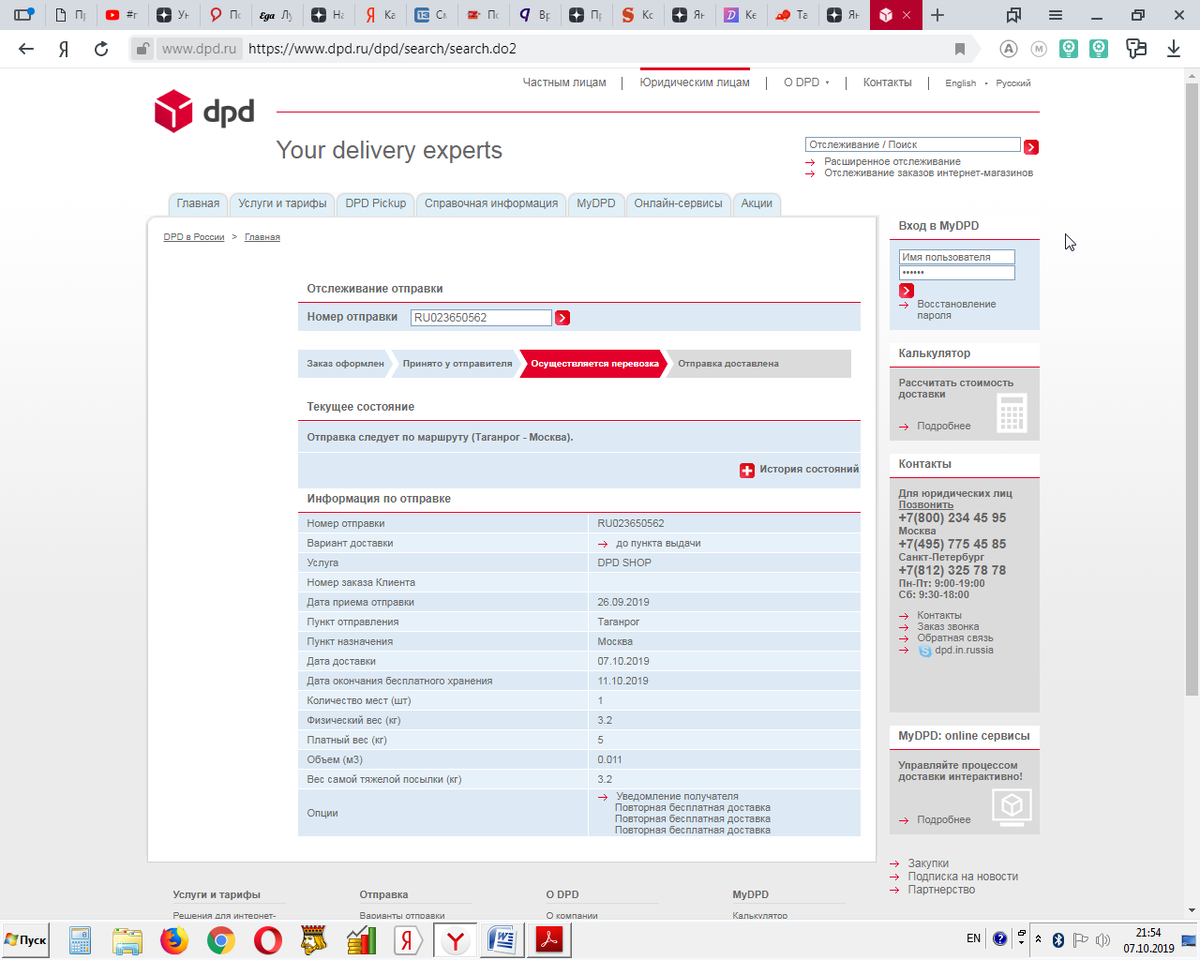Click the cube monitor image in MyDPD block

click(1012, 806)
